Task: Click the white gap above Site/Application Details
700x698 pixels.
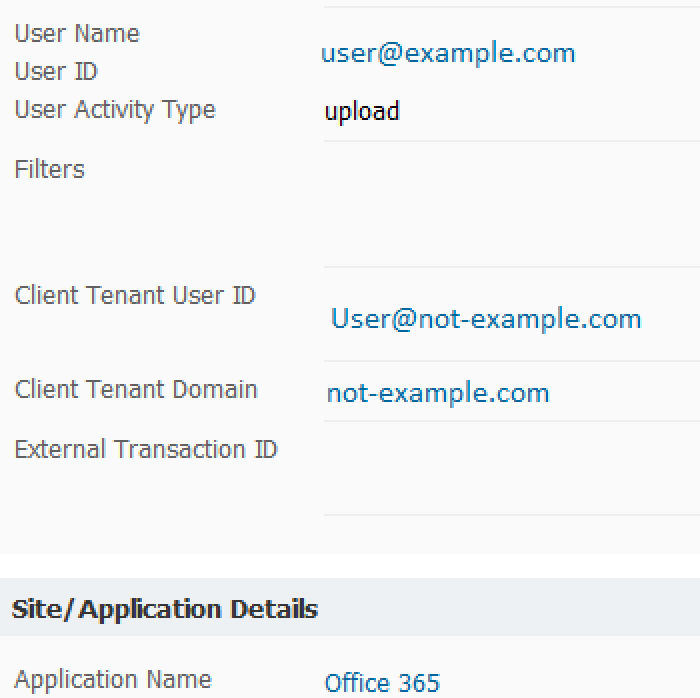Action: [350, 565]
